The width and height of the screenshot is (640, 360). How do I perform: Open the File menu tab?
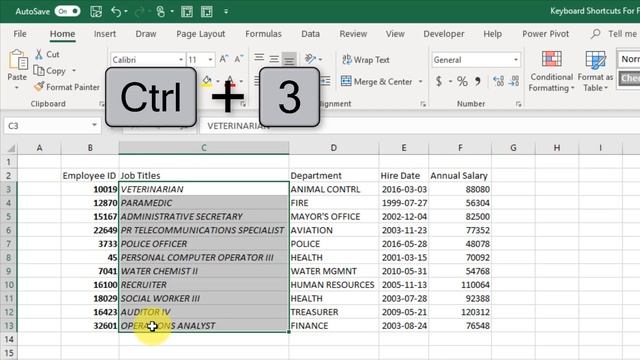[20, 34]
